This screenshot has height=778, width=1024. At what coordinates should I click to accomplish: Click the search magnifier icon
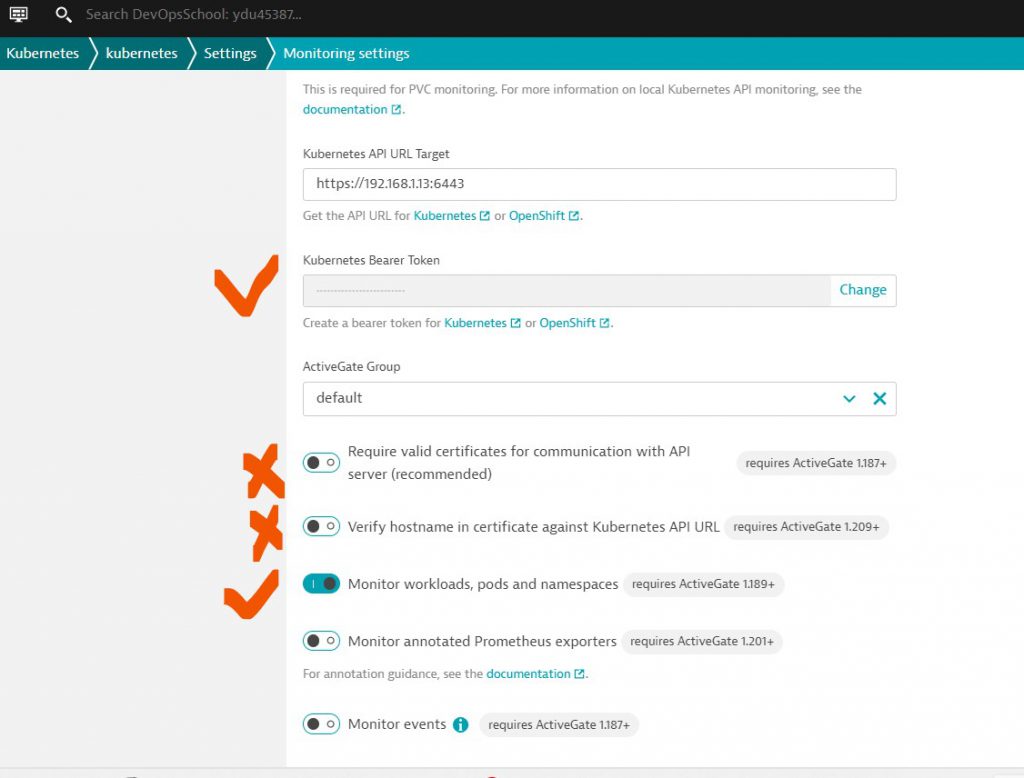63,15
